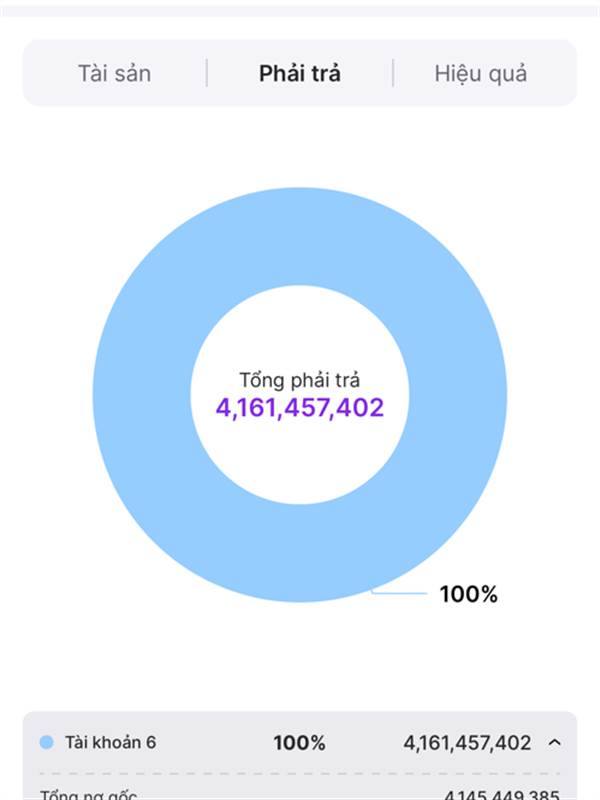Click the divider between Phải trả and Hiệu quả
The height and width of the screenshot is (800, 600).
coord(393,73)
